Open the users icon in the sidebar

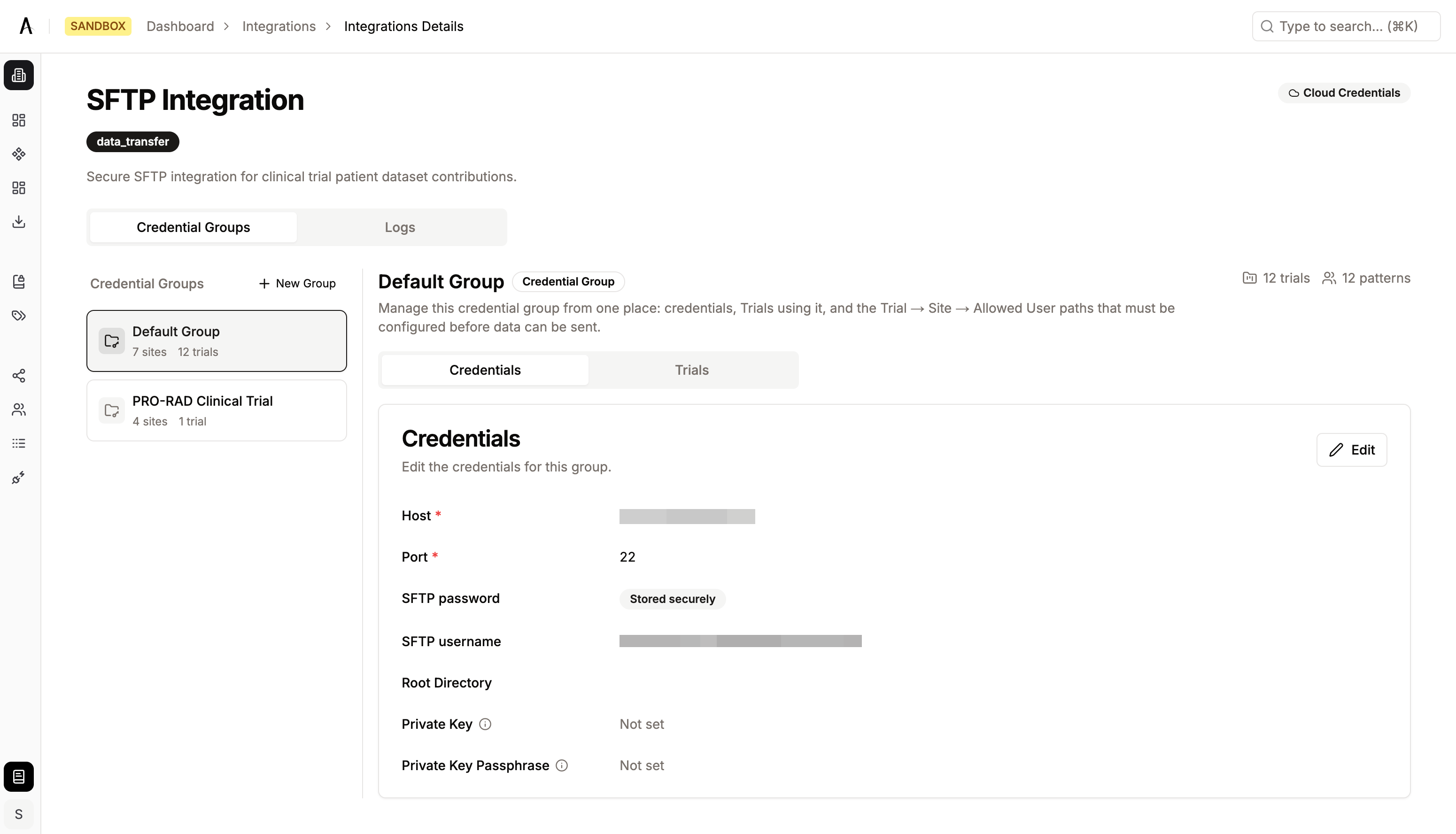19,409
